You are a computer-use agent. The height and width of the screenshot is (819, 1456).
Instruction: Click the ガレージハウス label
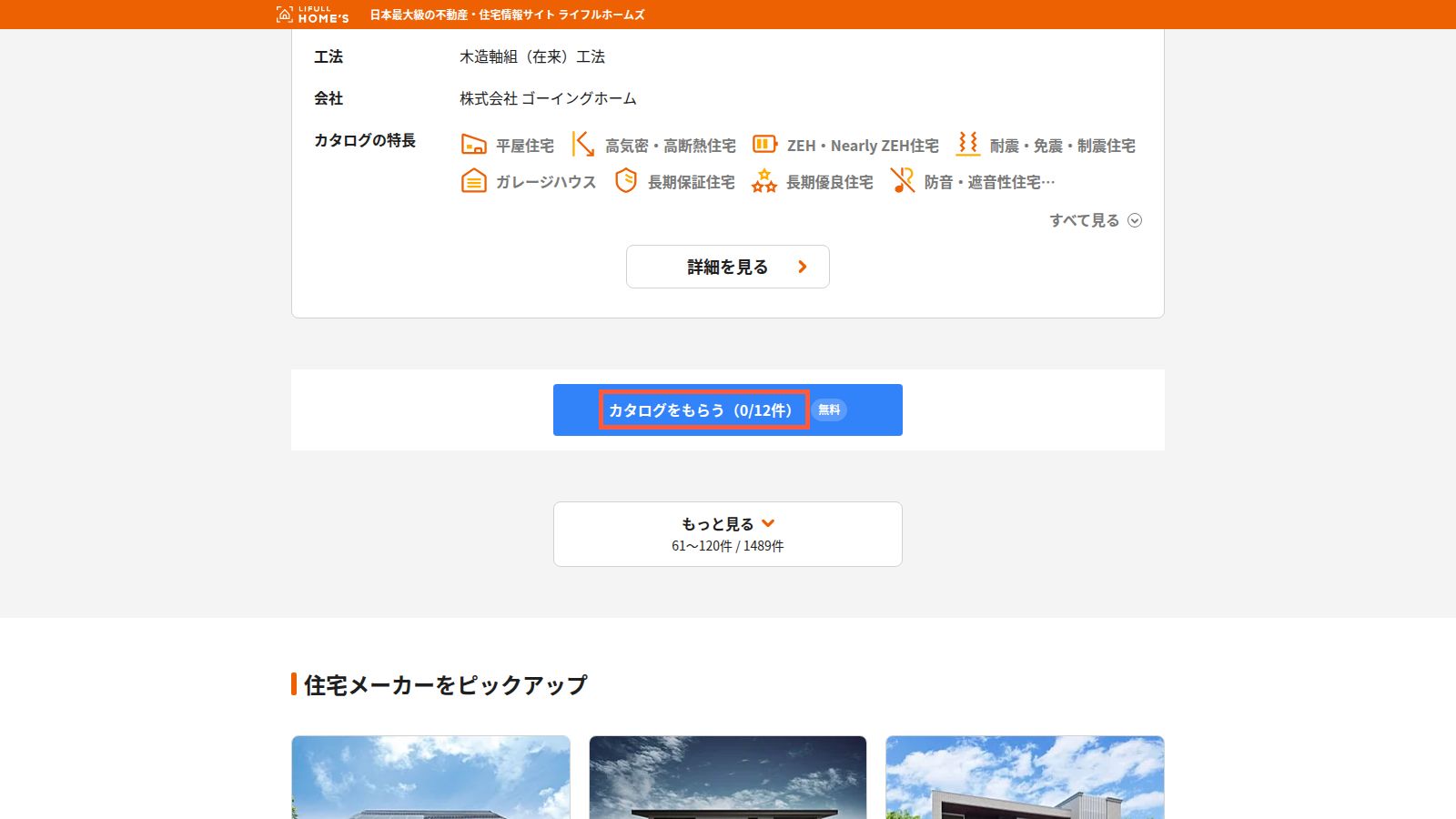tap(546, 182)
